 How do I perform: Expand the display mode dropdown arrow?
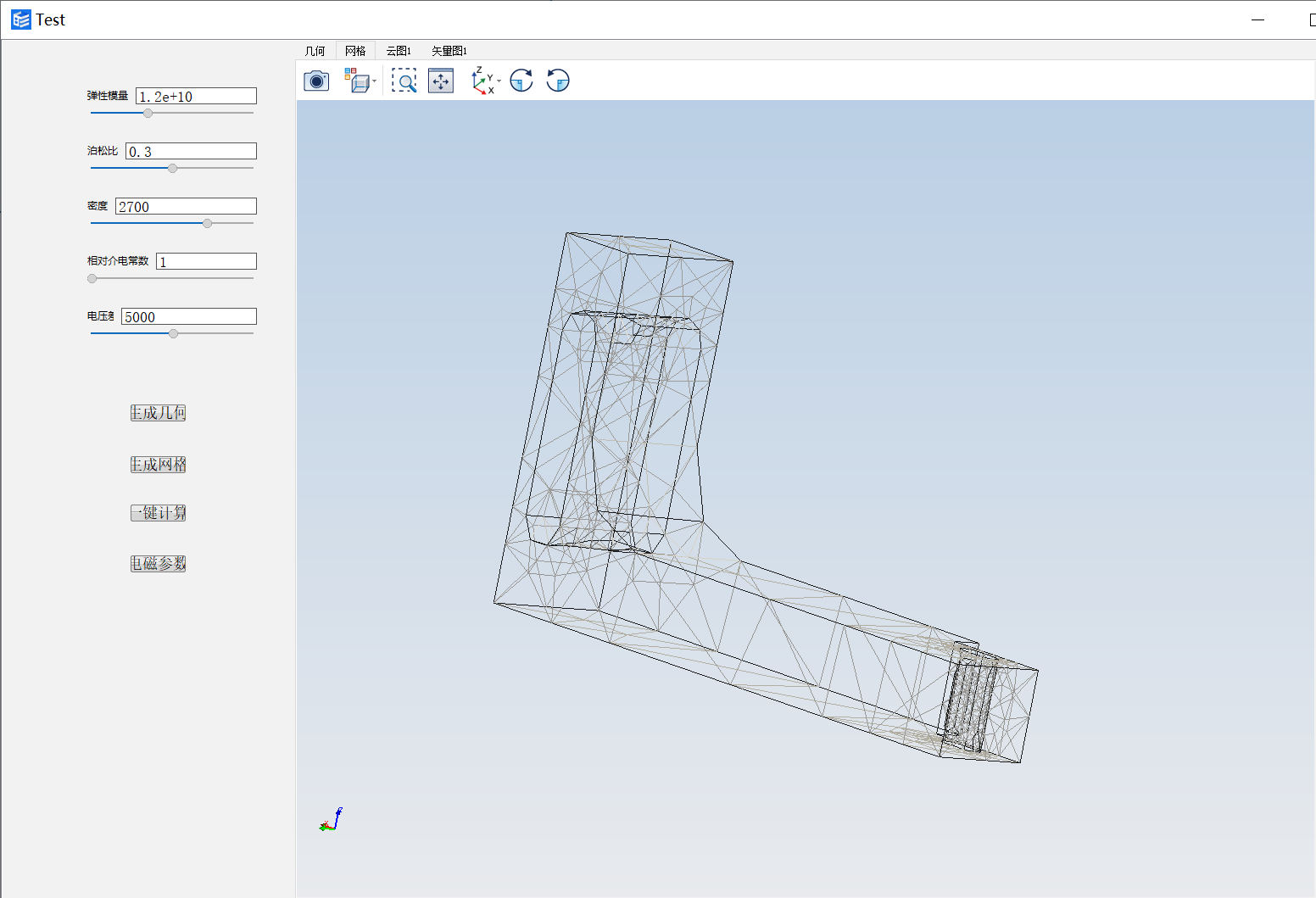click(374, 81)
